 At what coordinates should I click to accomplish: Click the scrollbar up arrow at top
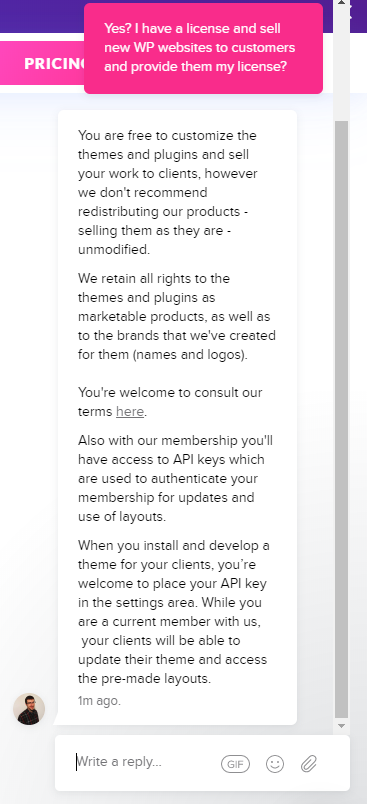click(x=341, y=3)
